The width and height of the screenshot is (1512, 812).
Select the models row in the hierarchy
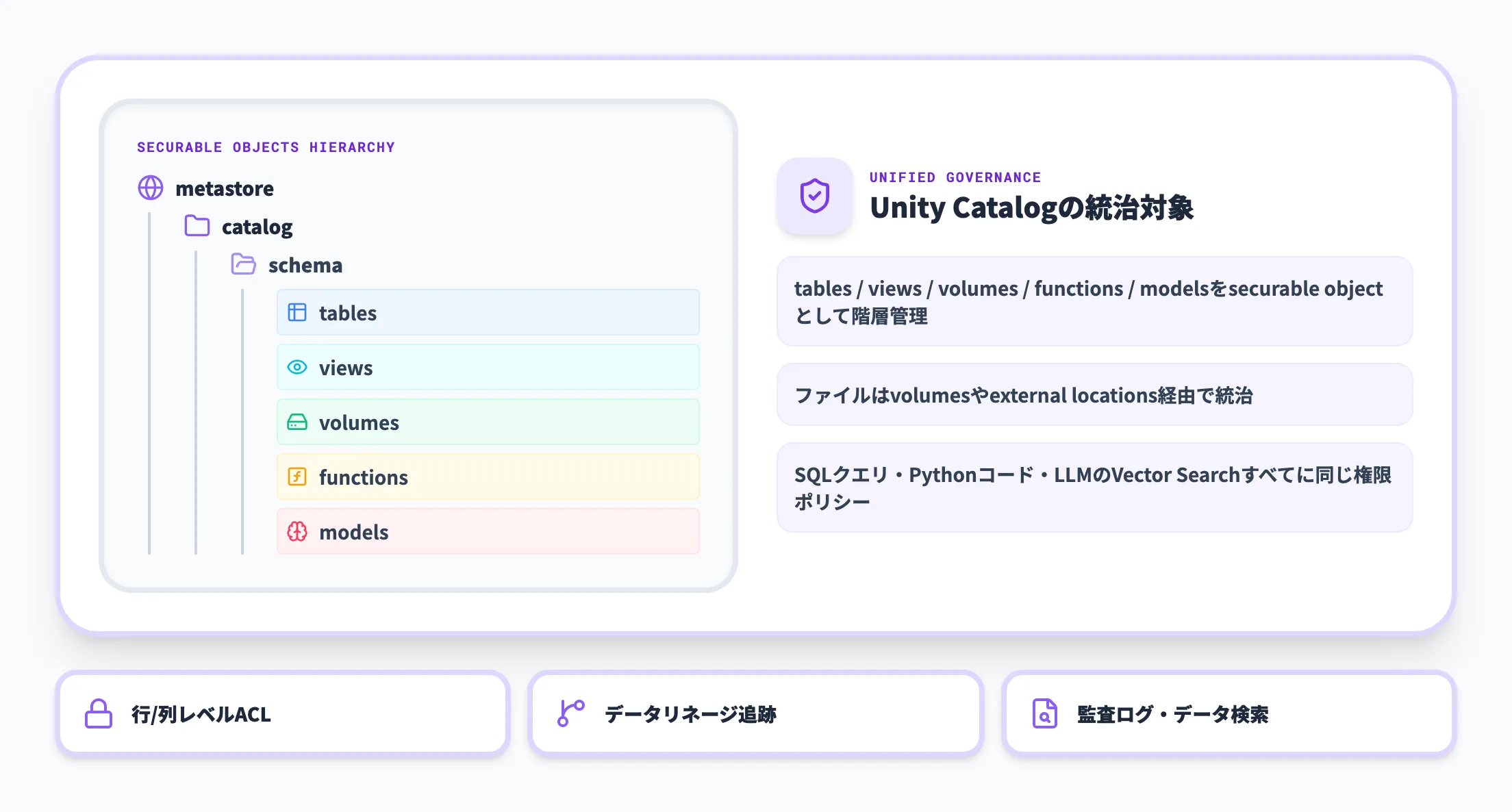(487, 532)
